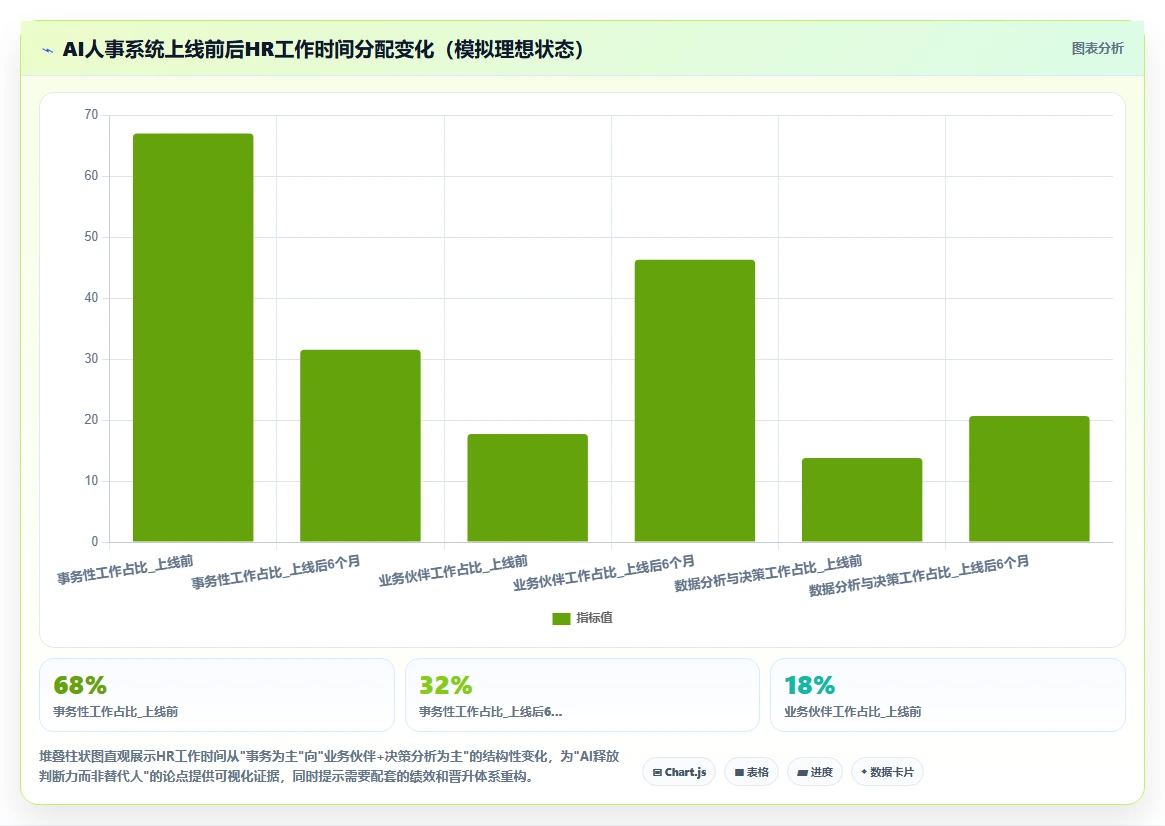Click the 18% data card
This screenshot has height=826, width=1165.
(948, 695)
